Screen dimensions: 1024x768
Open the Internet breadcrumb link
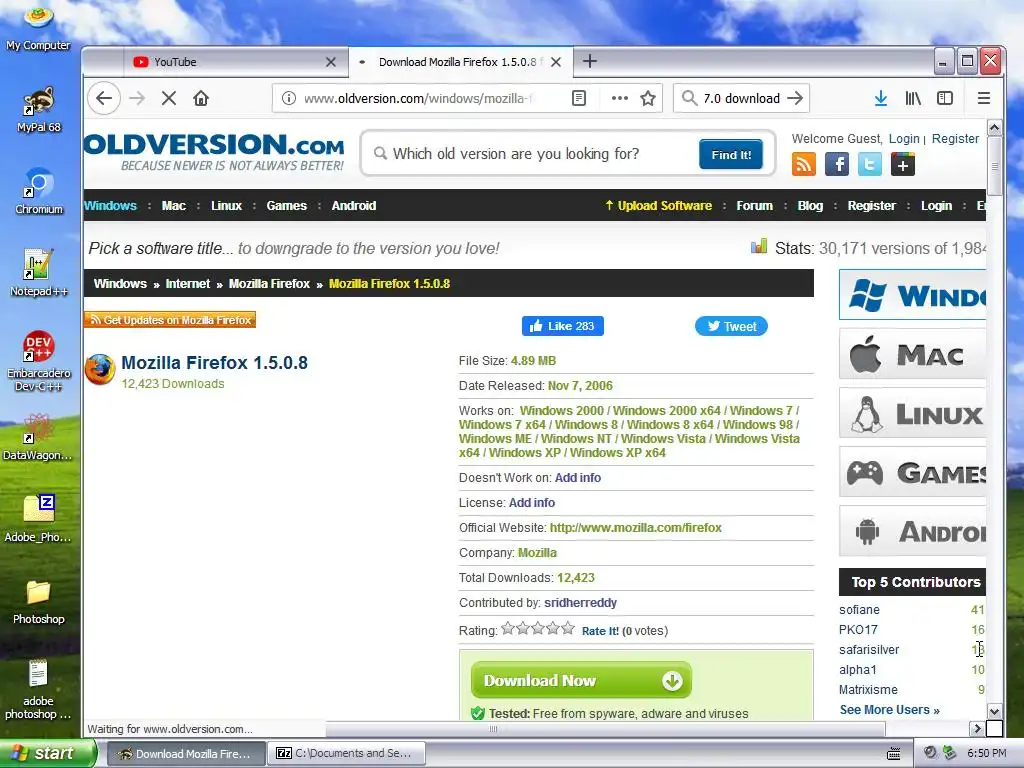tap(187, 284)
